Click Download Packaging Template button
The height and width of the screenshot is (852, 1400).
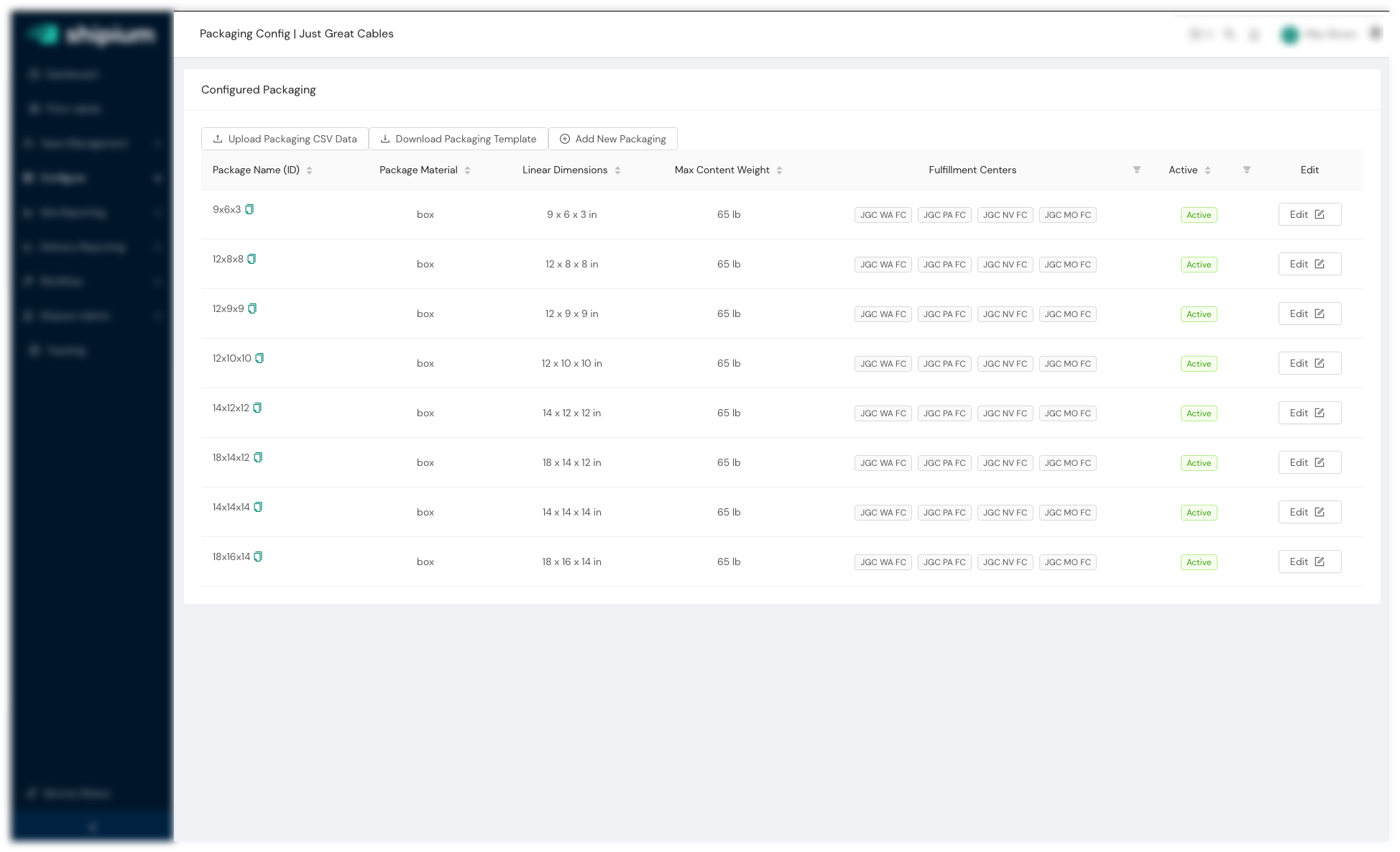[x=458, y=139]
